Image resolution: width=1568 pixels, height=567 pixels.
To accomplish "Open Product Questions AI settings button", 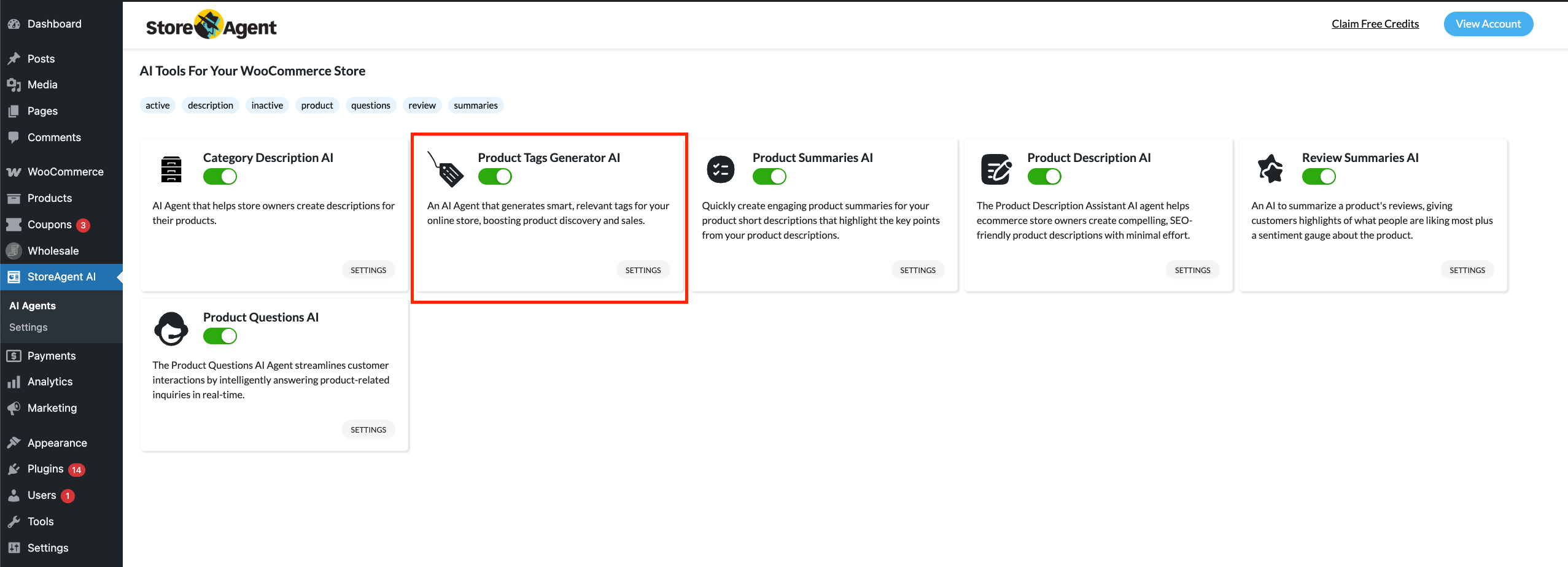I will [x=368, y=430].
